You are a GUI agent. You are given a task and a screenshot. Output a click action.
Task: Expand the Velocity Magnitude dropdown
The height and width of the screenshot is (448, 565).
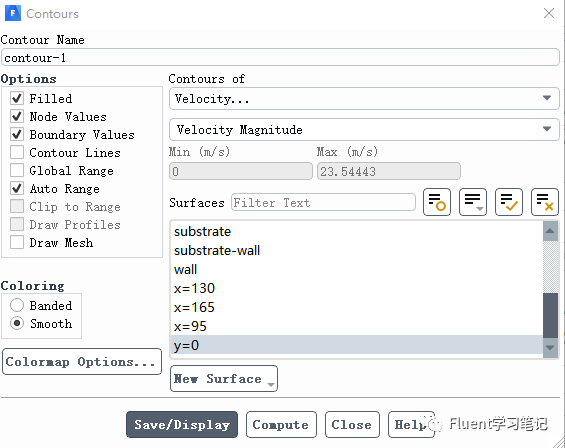click(x=364, y=129)
